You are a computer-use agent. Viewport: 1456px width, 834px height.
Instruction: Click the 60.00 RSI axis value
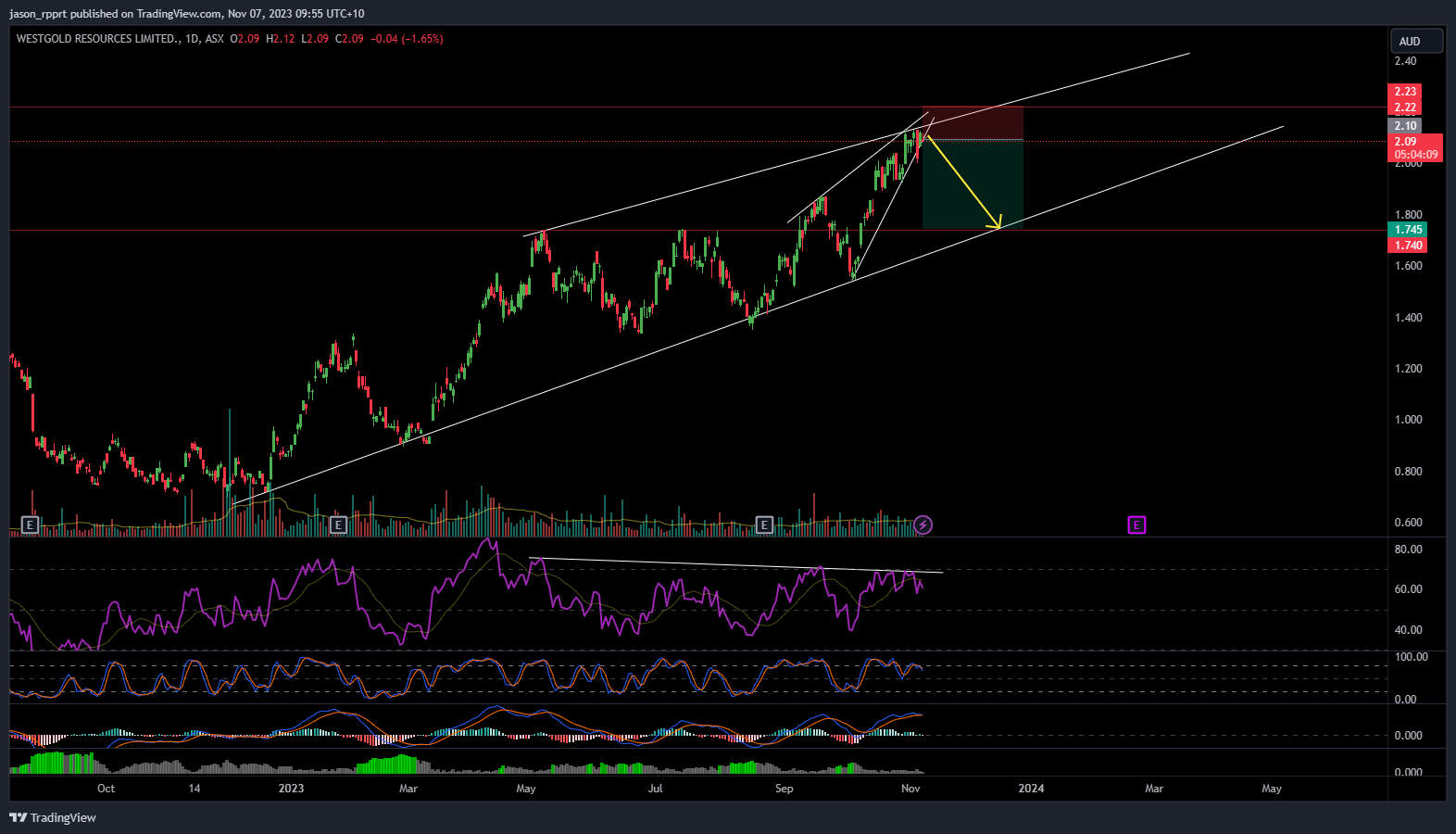coord(1408,589)
